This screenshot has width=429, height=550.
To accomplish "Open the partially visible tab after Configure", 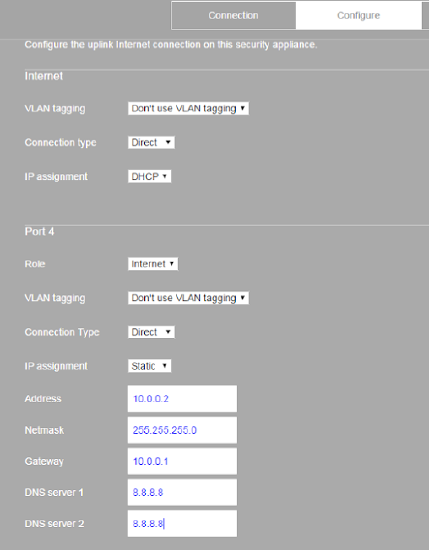I will coord(425,16).
